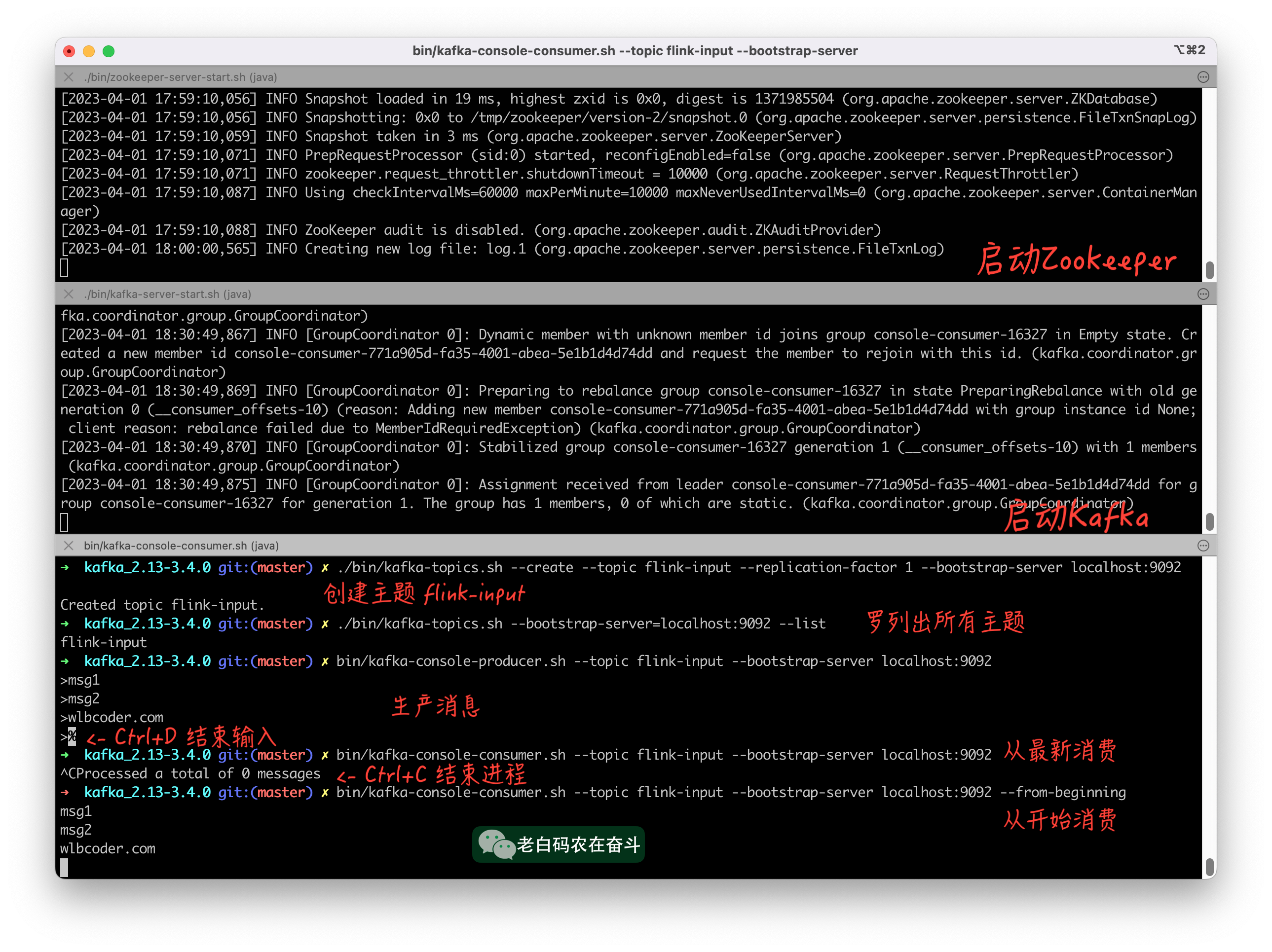
Task: Click scrollbar thumb in kafka-server pane
Action: pyautogui.click(x=1209, y=521)
